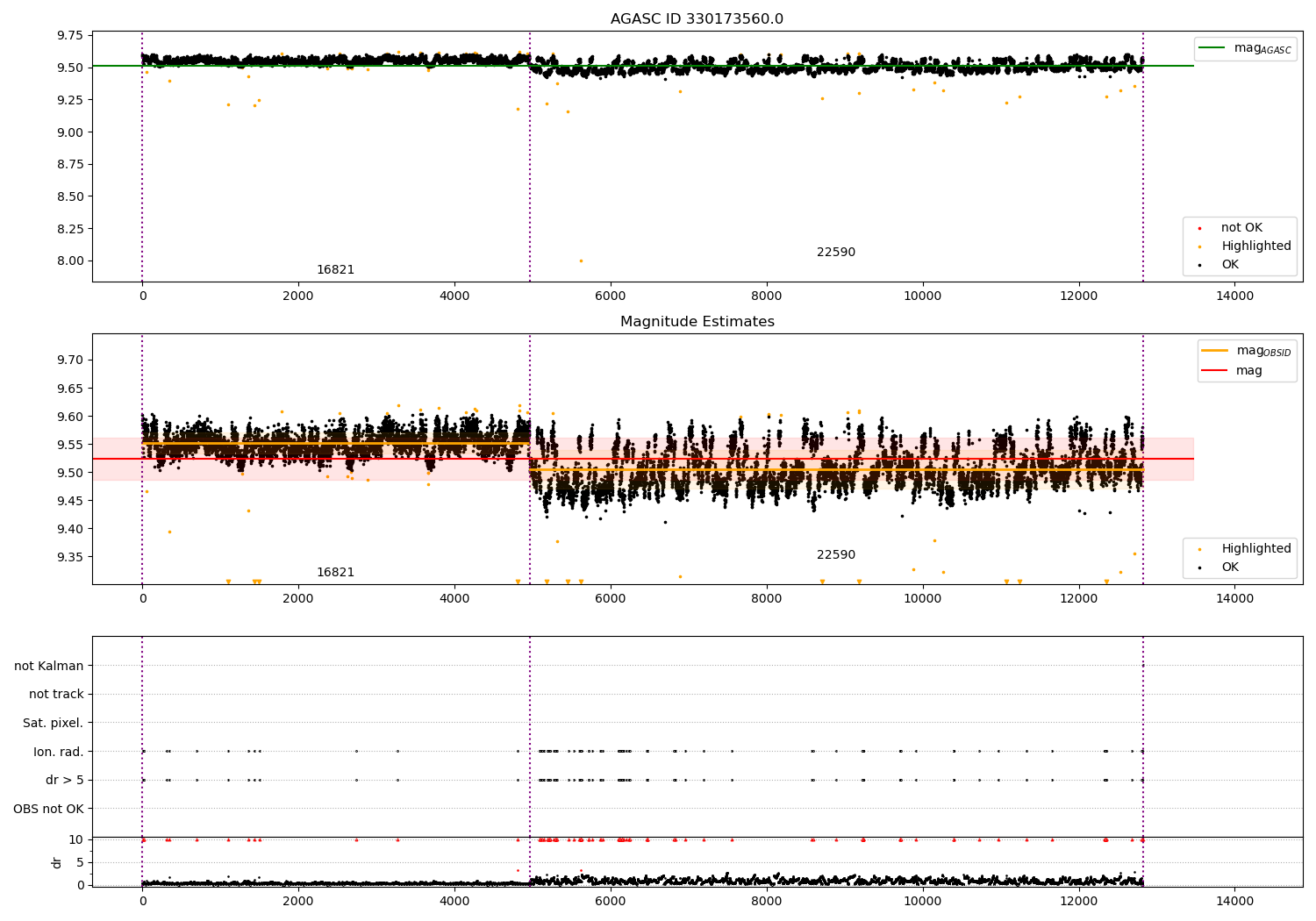Screen dimensions: 1316x921
Task: Click the rotated 'dr' axis label
Action: click(57, 862)
